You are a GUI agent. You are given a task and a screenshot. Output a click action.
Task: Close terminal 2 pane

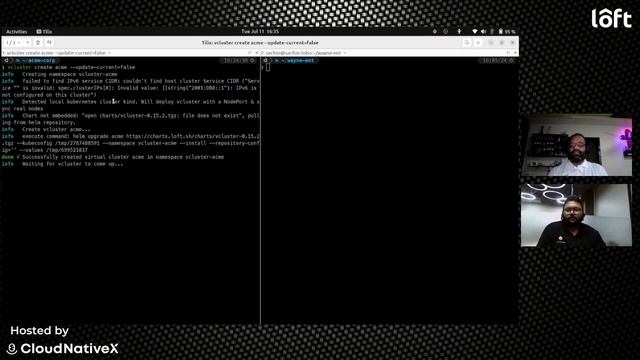pyautogui.click(x=515, y=53)
